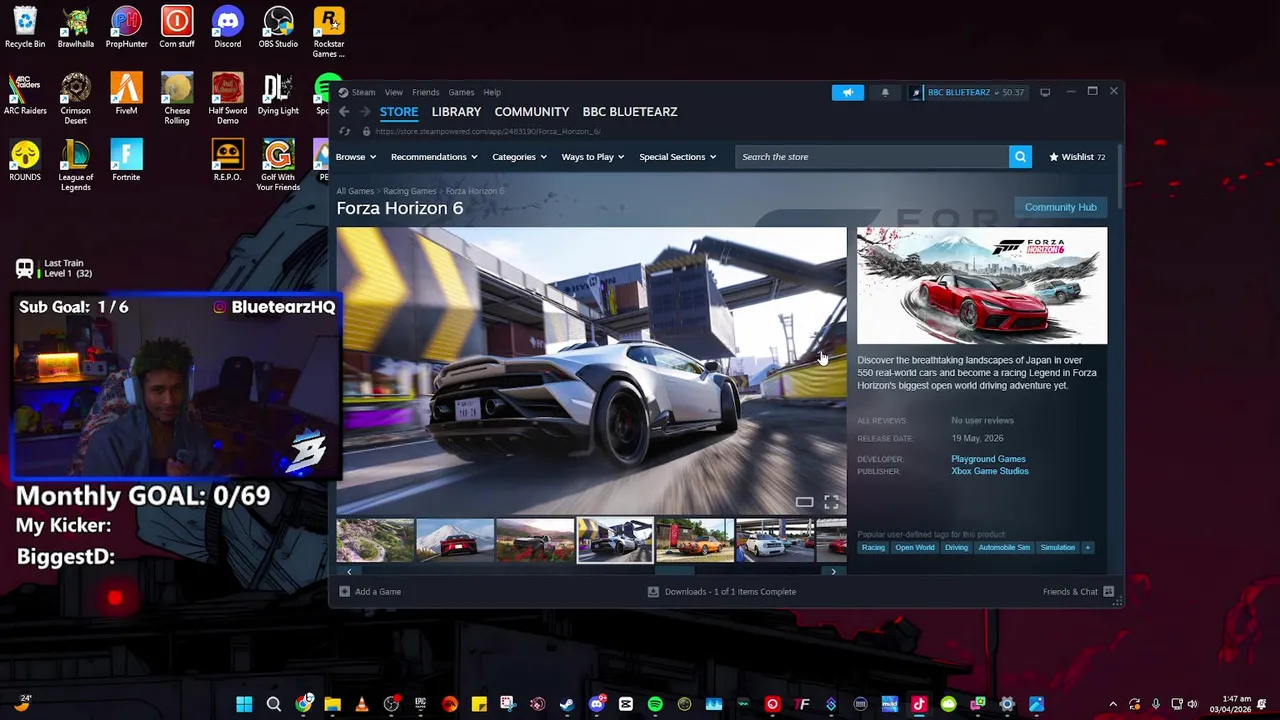Open the Friends menu

[426, 92]
